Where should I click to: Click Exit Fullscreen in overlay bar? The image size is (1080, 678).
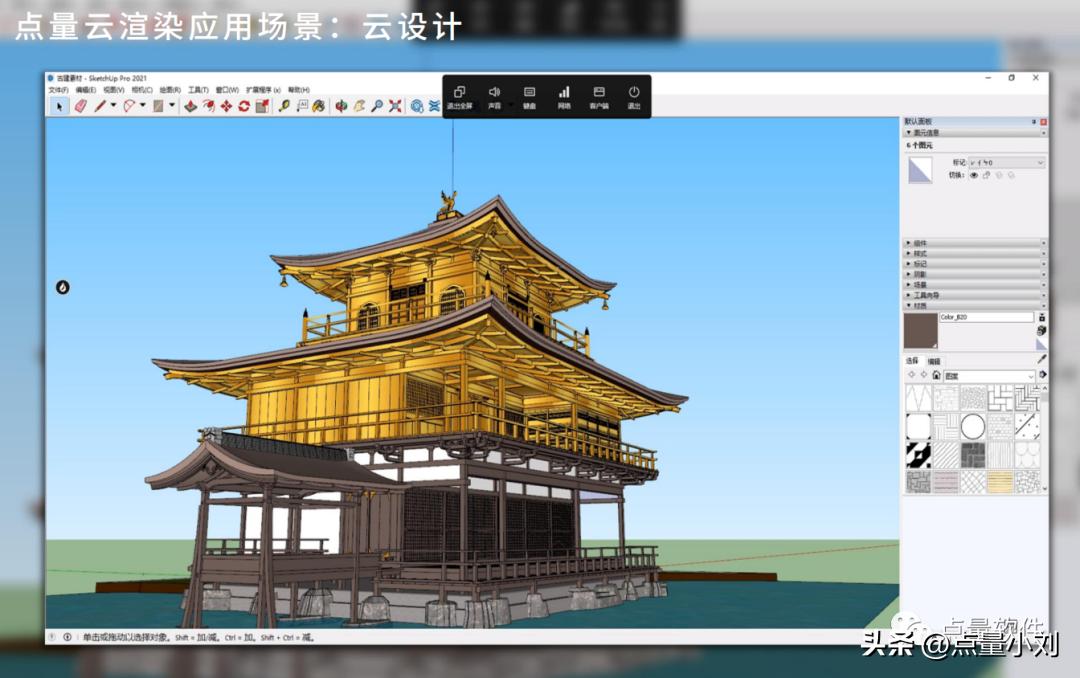pos(459,97)
